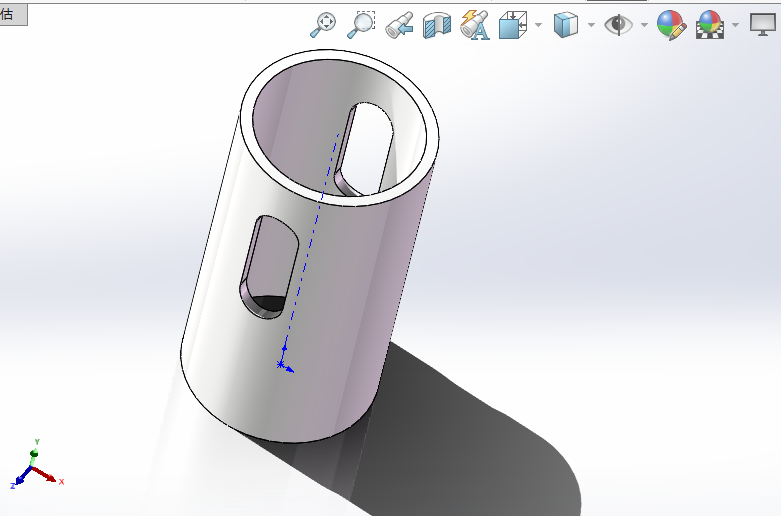Open the Edit Appearance color ball
The width and height of the screenshot is (781, 516).
(x=671, y=25)
